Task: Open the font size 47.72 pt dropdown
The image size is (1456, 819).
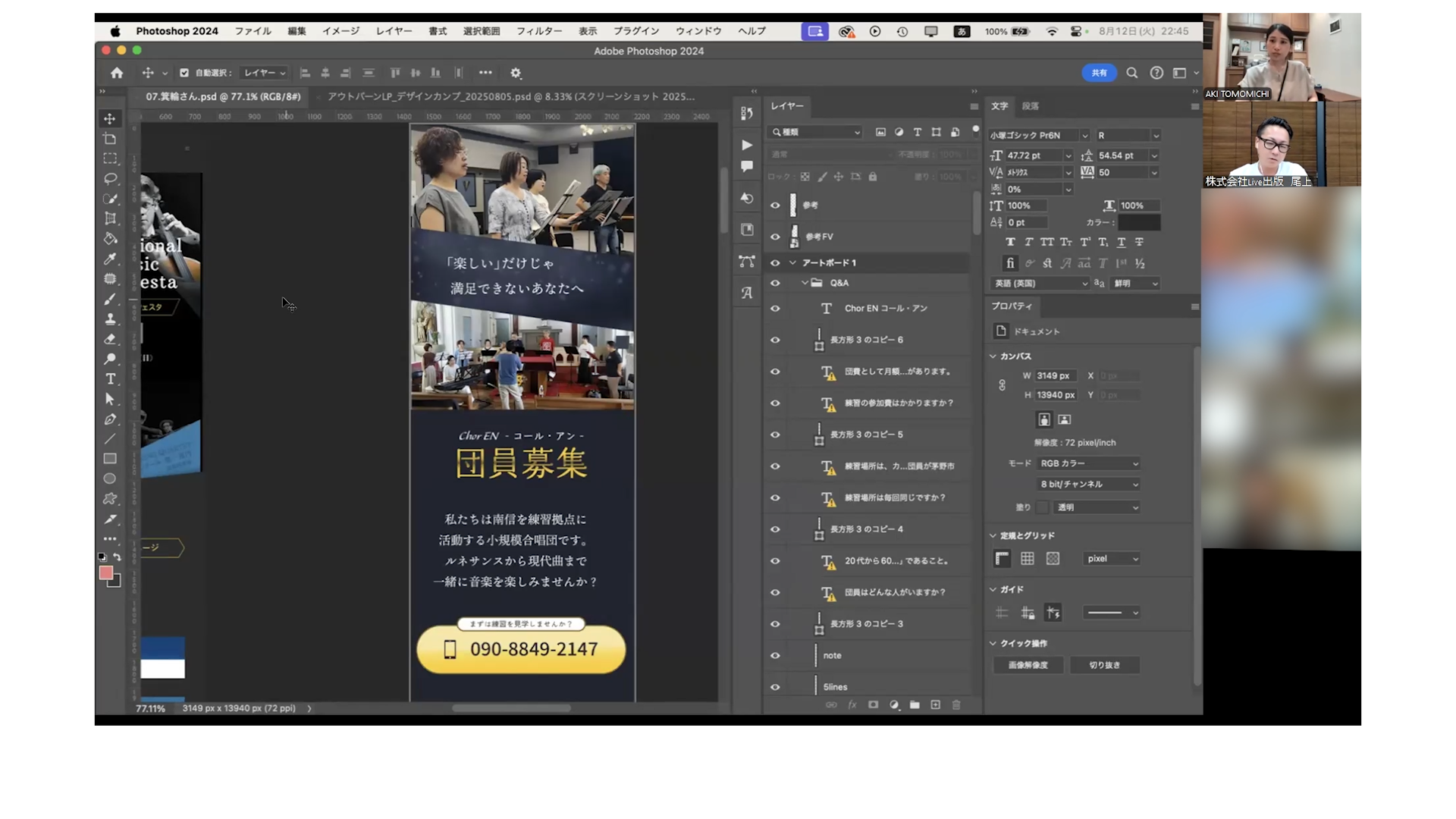Action: click(x=1068, y=155)
